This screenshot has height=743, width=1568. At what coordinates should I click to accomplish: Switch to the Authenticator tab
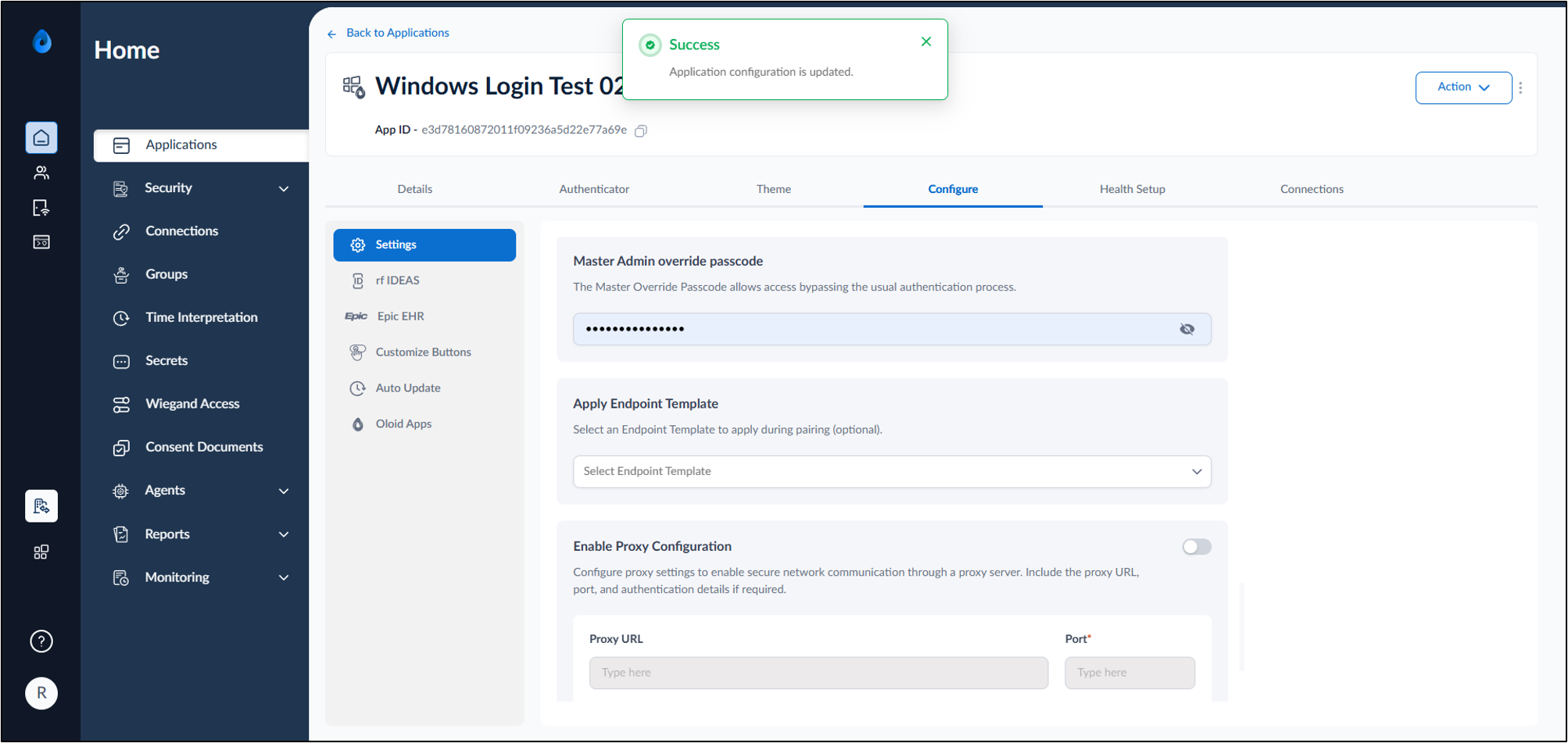[594, 189]
